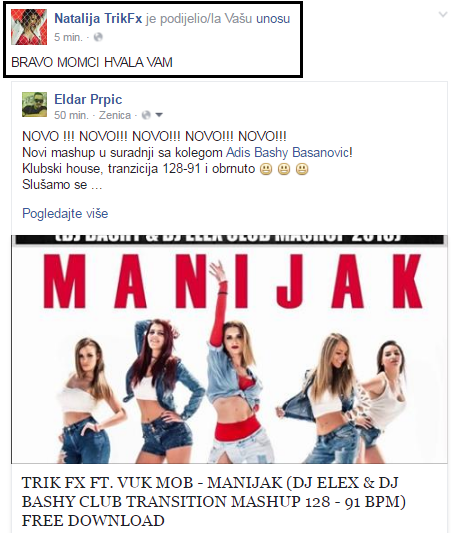This screenshot has height=533, width=451.
Task: Open the Natalija TrikFx profile link
Action: pyautogui.click(x=98, y=18)
